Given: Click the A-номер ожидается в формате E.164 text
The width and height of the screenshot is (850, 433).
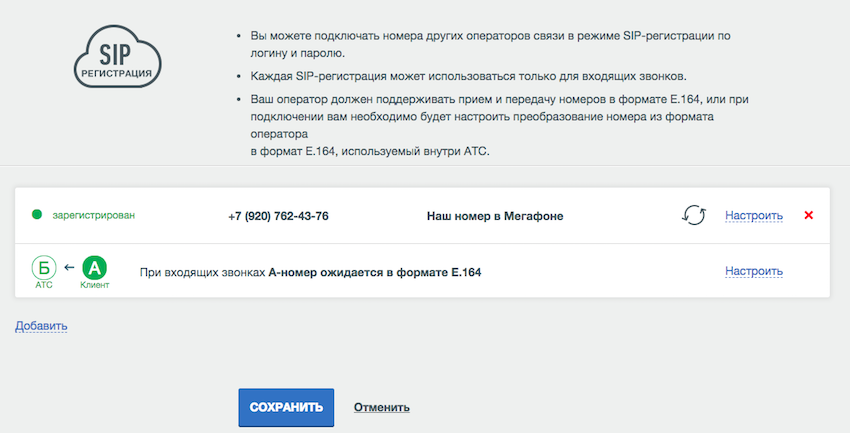Looking at the screenshot, I should pos(375,272).
